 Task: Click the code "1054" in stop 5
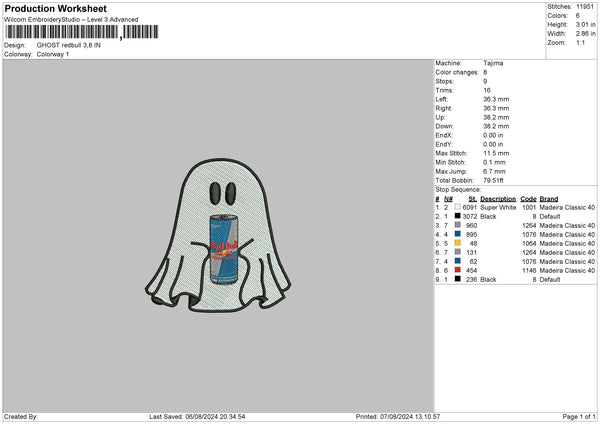[x=529, y=243]
